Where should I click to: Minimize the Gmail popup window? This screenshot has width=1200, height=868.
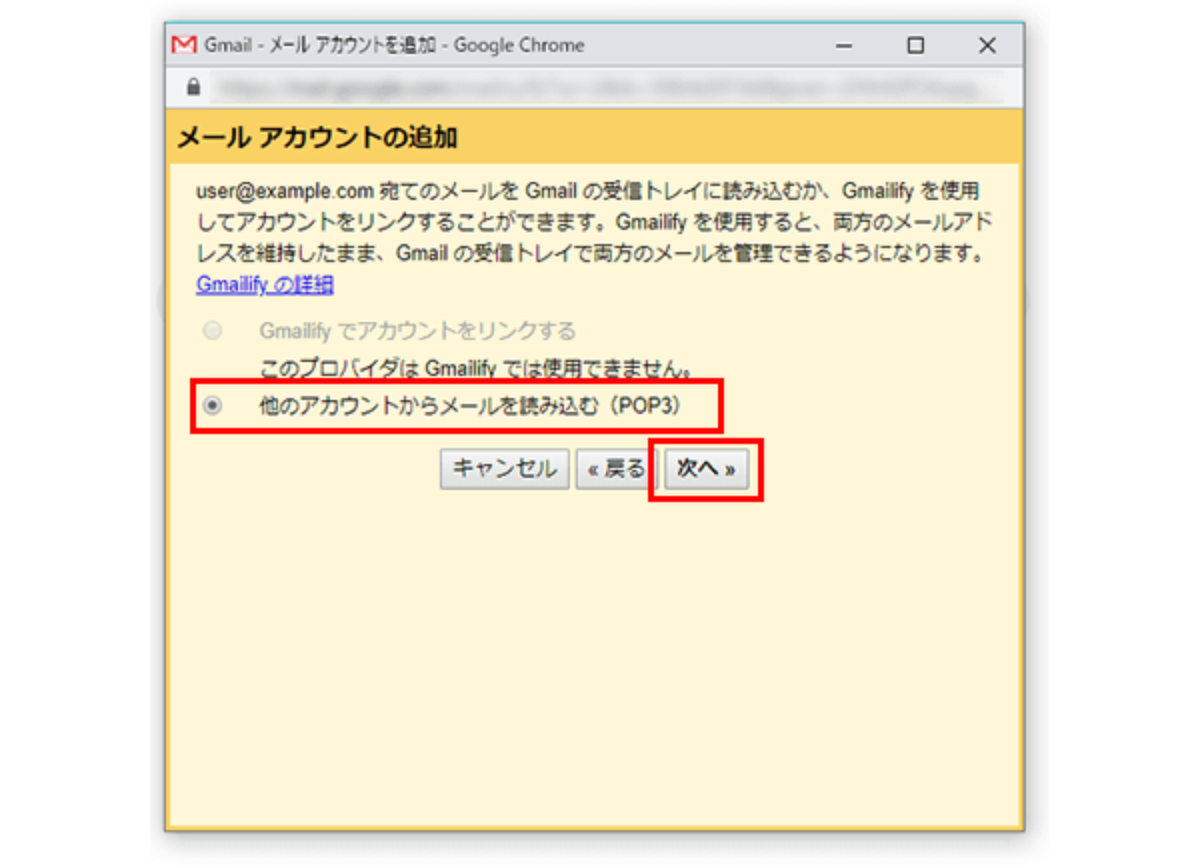coord(844,46)
